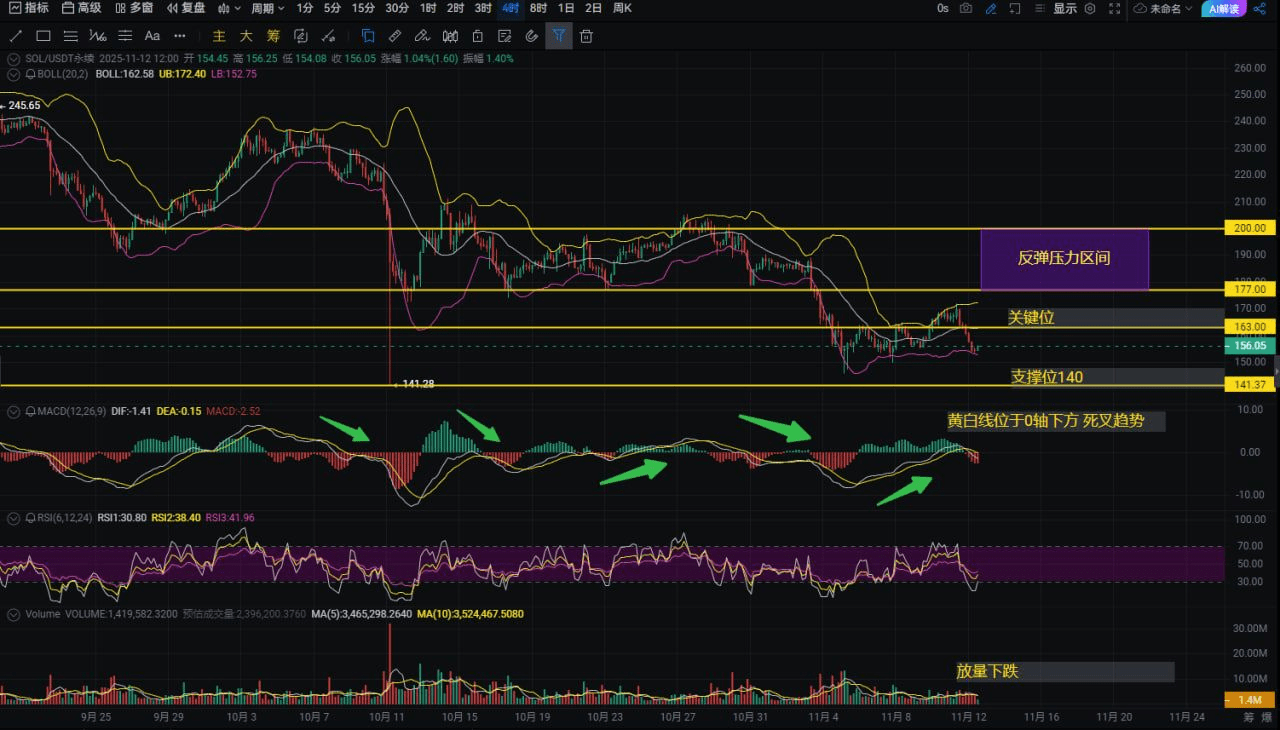Screen dimensions: 1280x730
Task: Toggle the highlighted filter funnel icon
Action: 559,36
